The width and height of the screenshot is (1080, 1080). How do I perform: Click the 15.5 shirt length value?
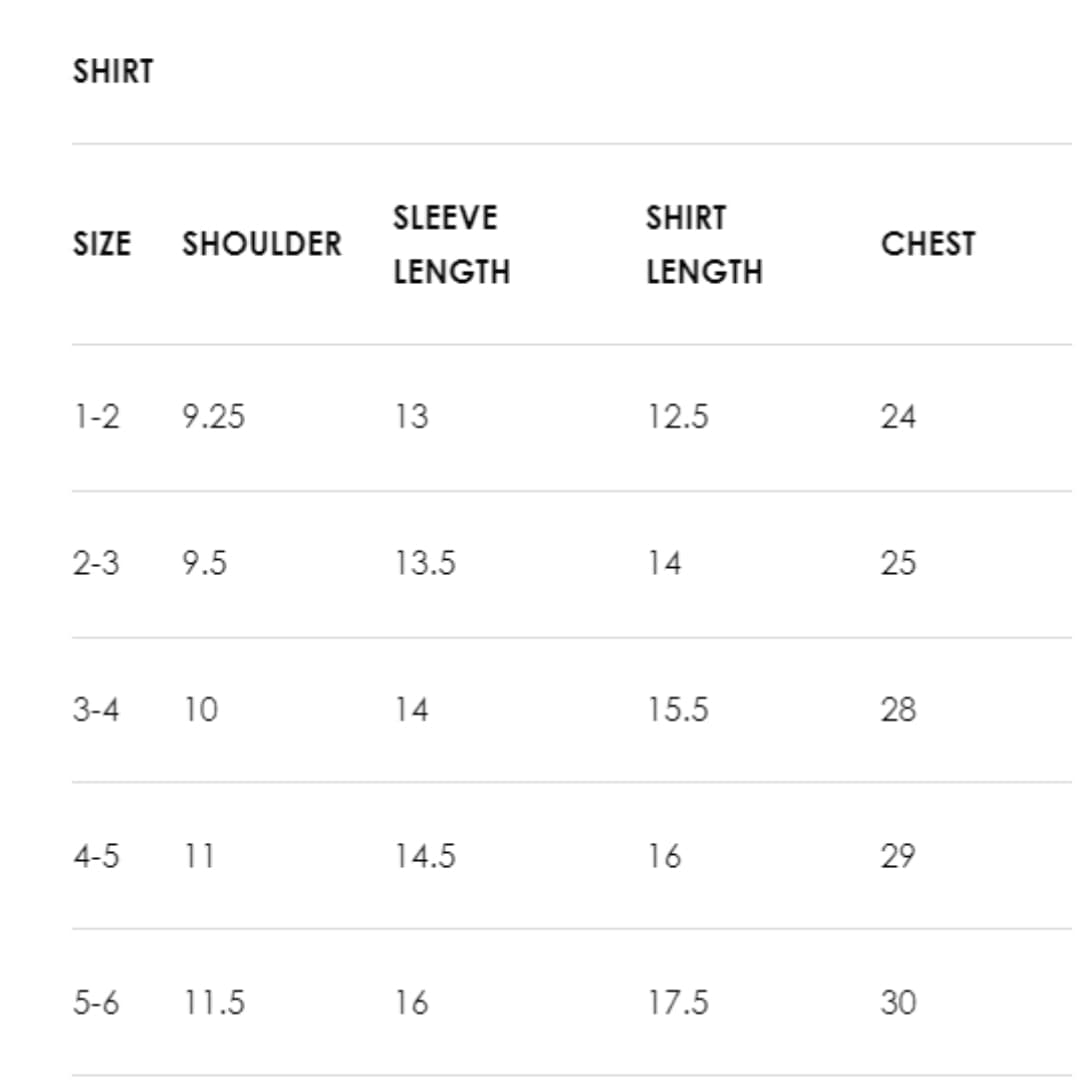coord(677,709)
